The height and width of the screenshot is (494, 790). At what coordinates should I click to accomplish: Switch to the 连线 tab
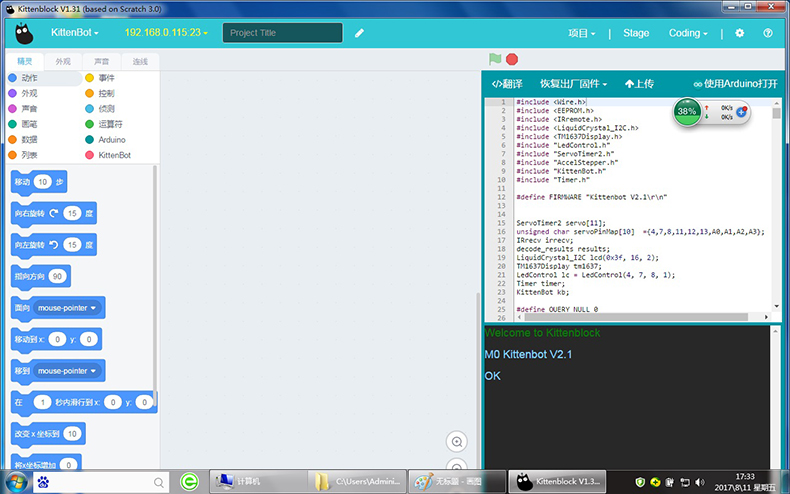[140, 62]
